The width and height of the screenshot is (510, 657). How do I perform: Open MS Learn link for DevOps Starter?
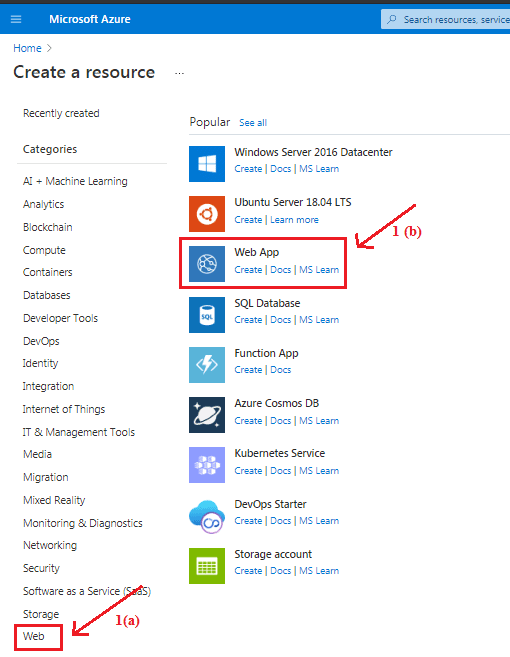tap(319, 521)
